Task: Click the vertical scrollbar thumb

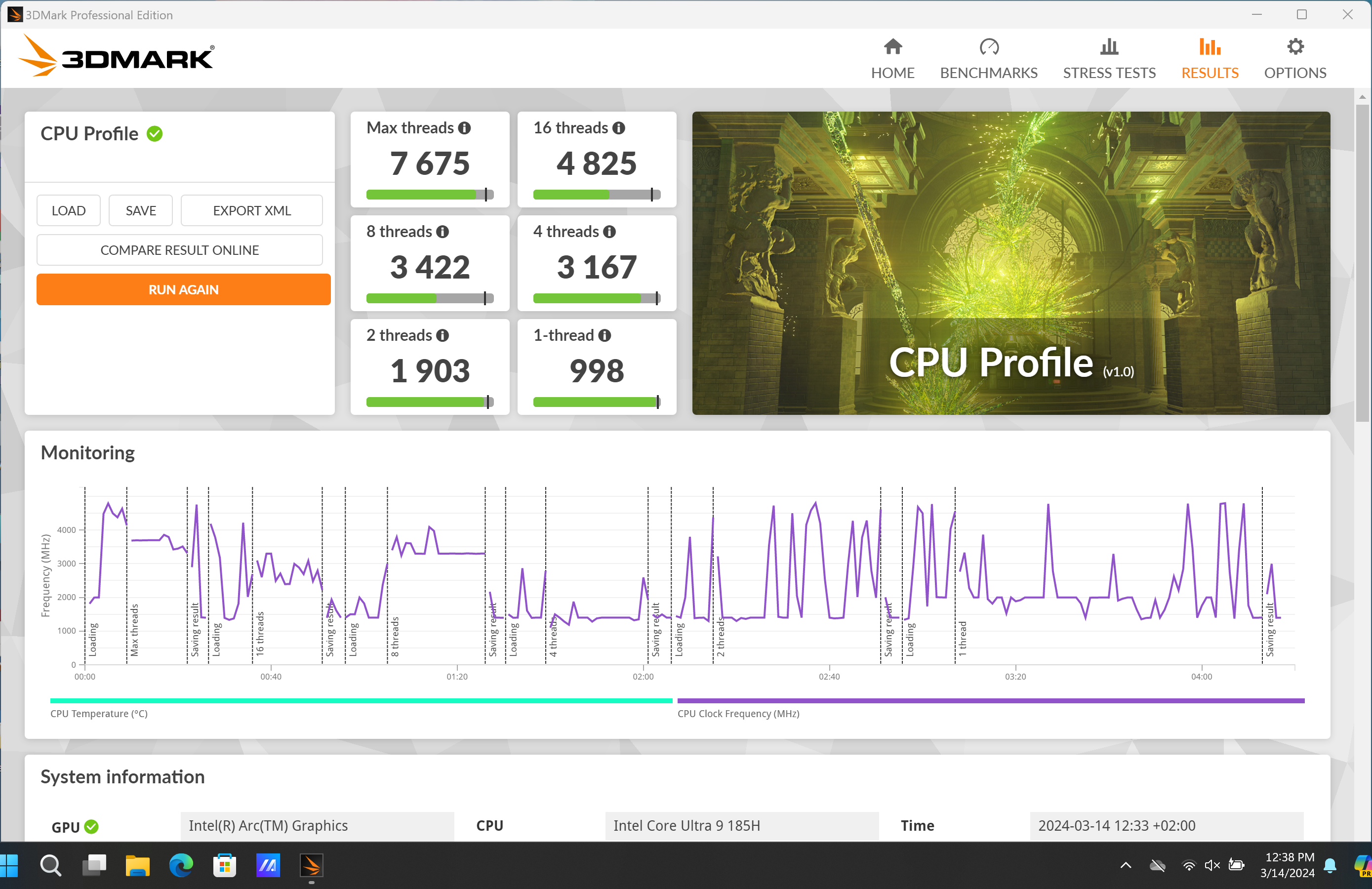Action: 1362,262
